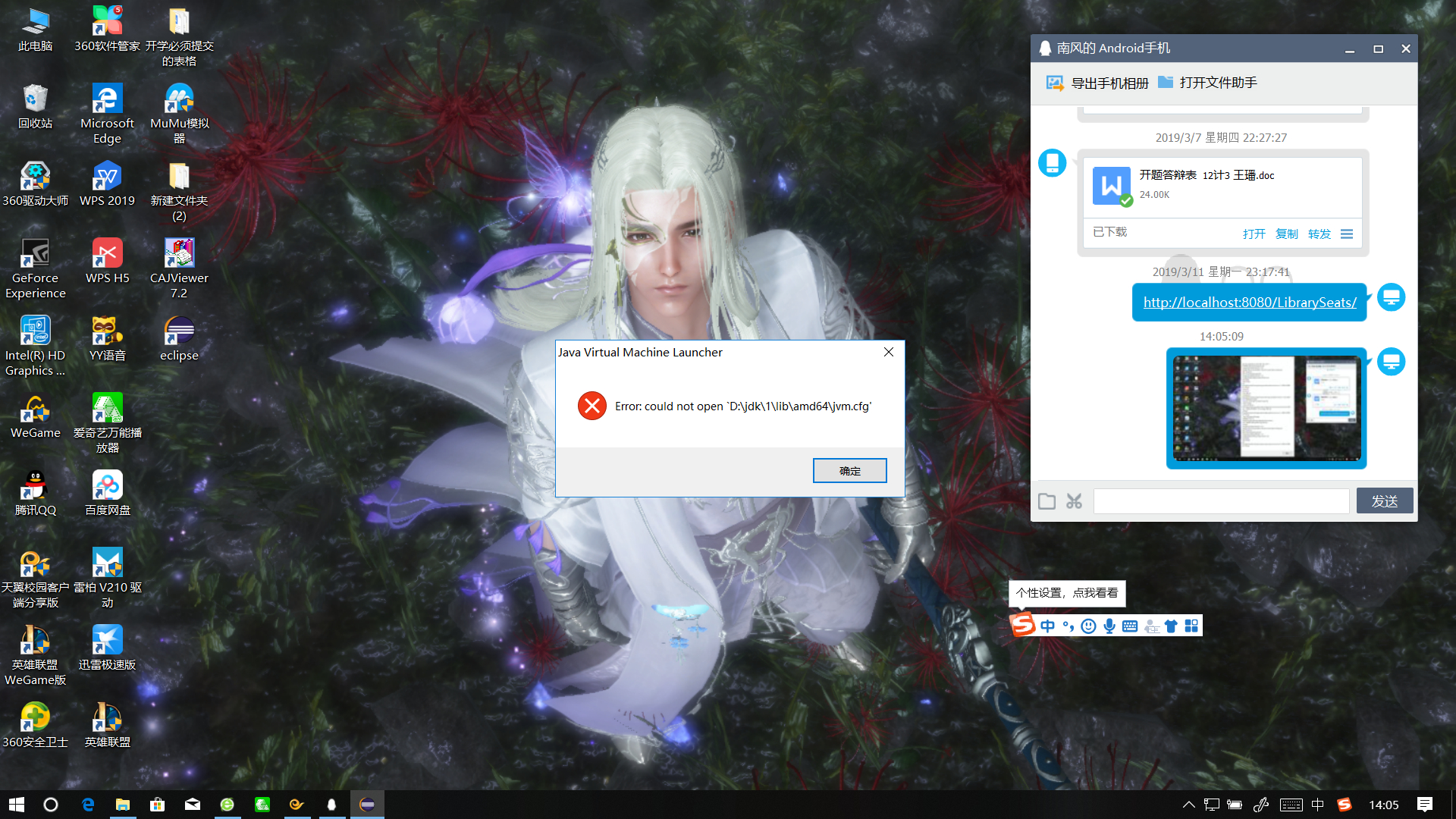Open File Explorer from the taskbar
This screenshot has height=819, width=1456.
pyautogui.click(x=122, y=805)
